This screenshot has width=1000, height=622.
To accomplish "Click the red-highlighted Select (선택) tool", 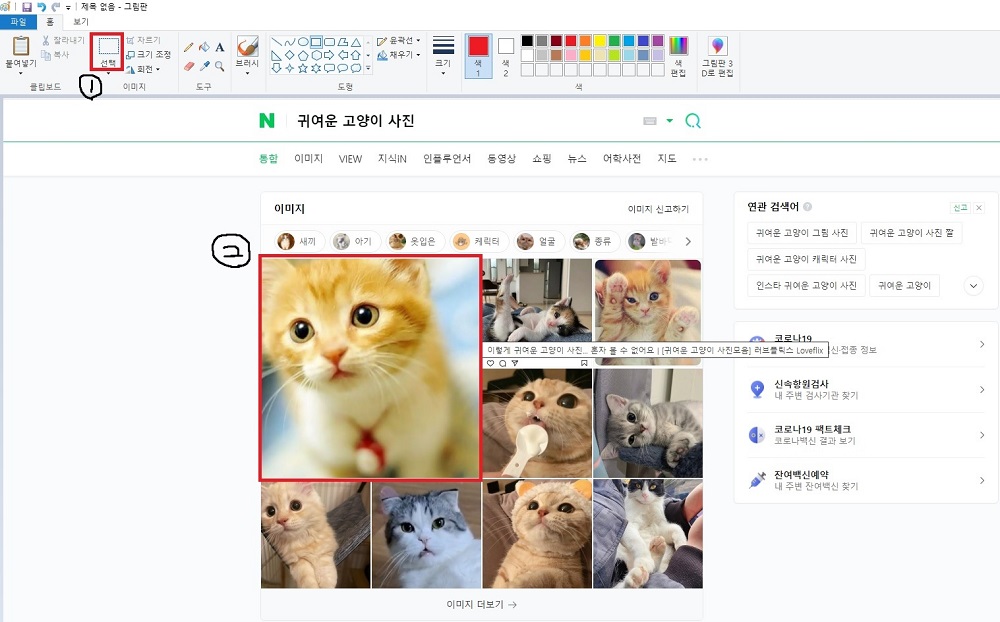I will coord(108,50).
